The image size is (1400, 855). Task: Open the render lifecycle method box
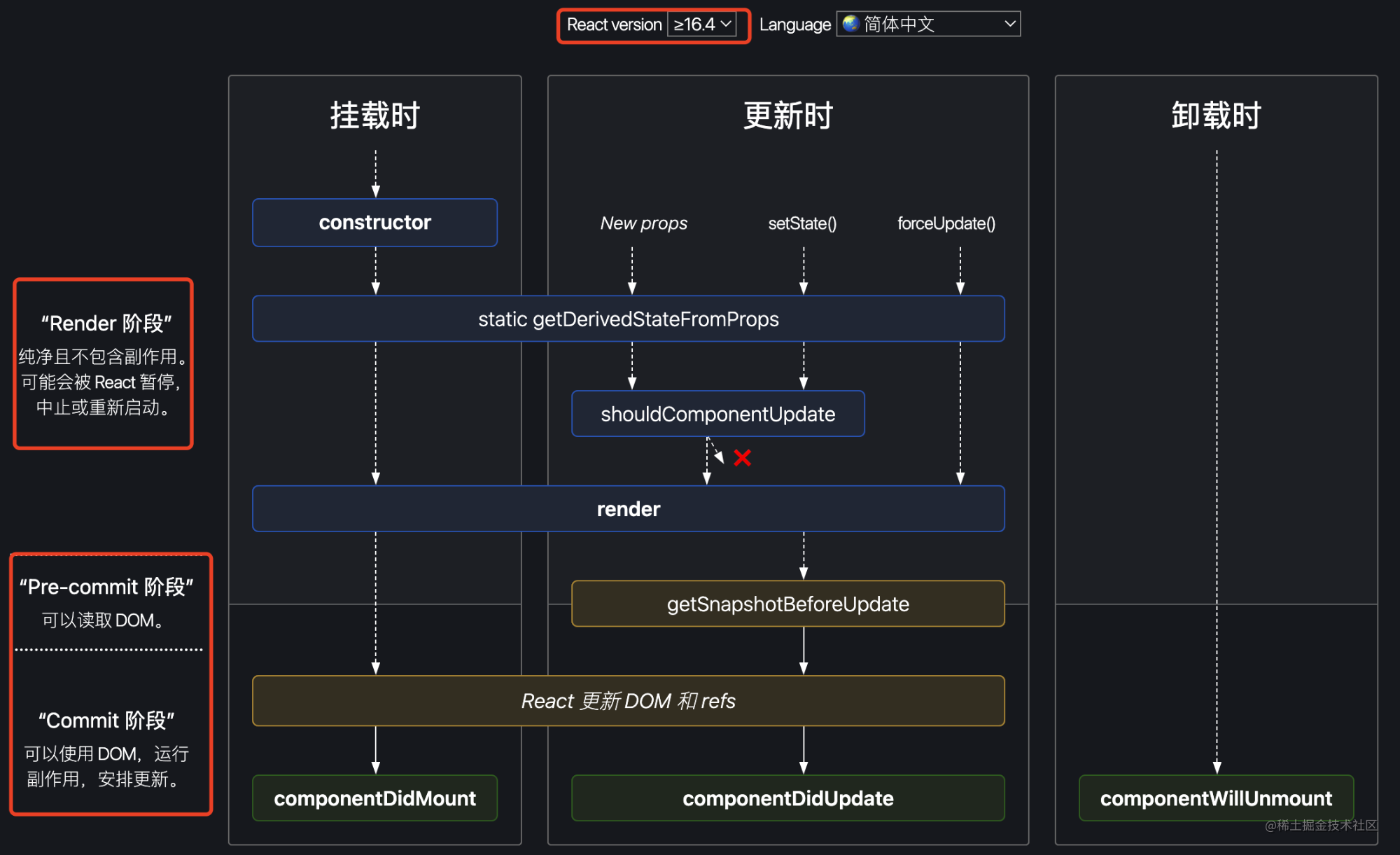(x=627, y=508)
